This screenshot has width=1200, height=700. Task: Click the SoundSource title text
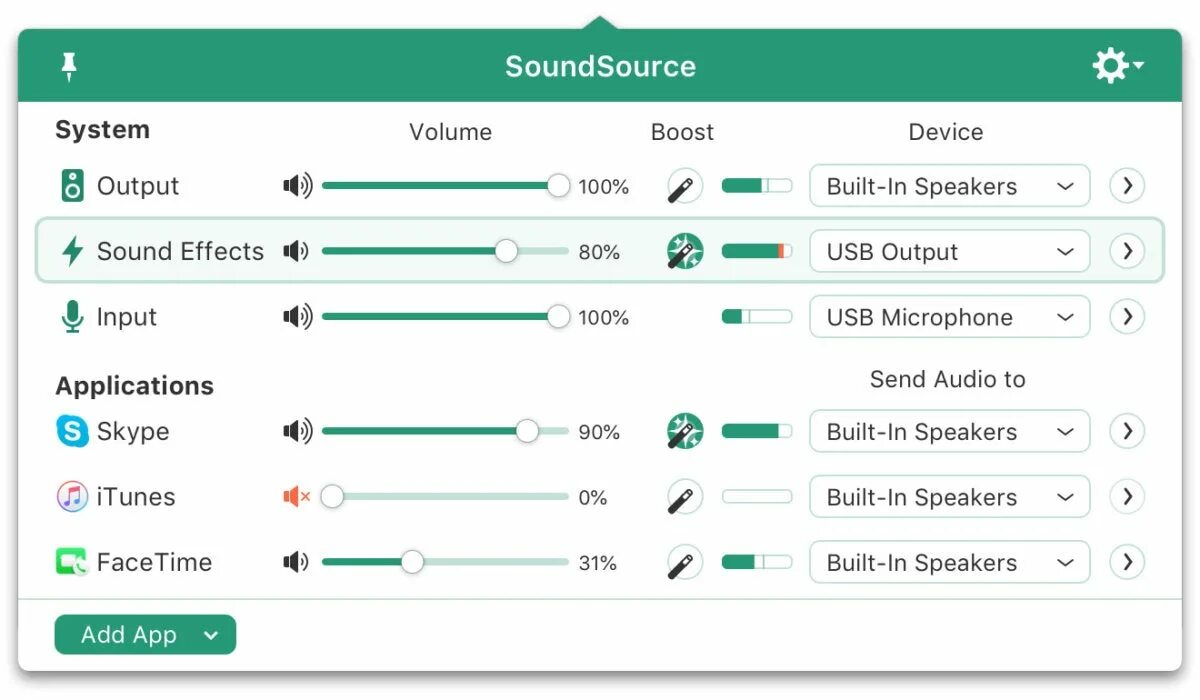tap(600, 67)
